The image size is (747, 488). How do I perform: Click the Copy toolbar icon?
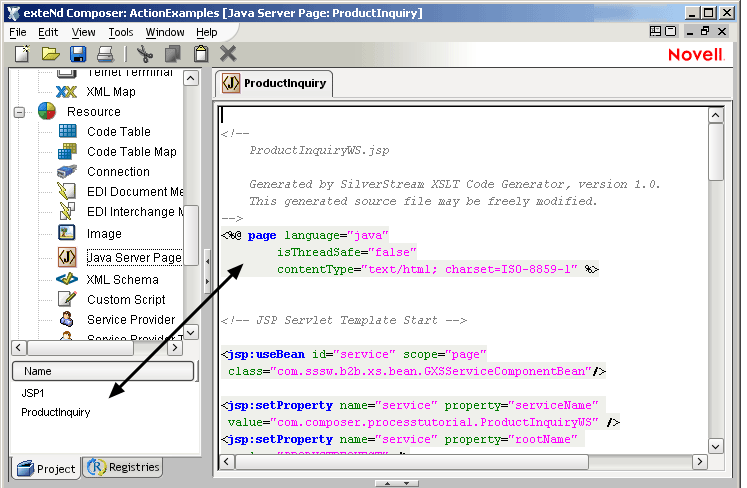pos(172,54)
